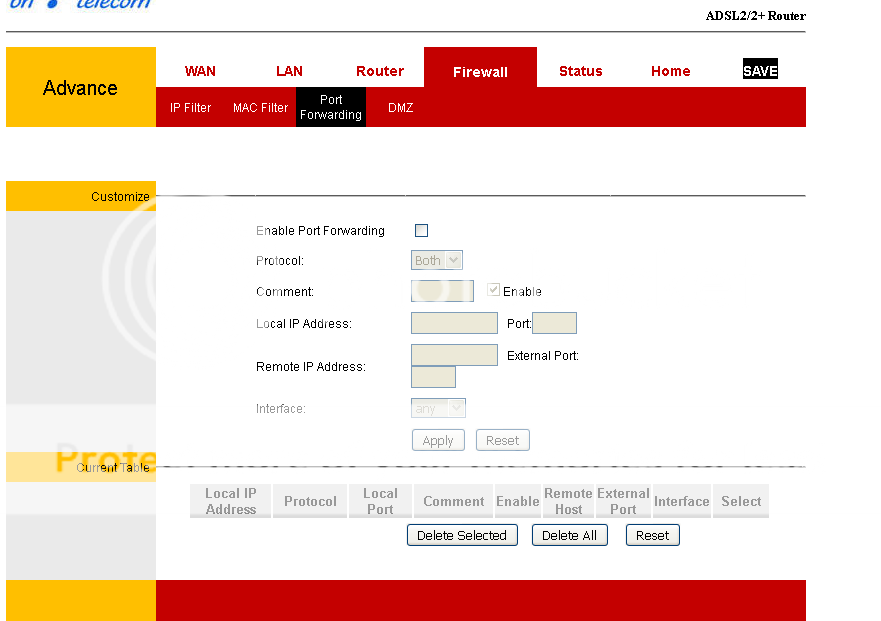Viewport: 881px width, 621px height.
Task: Switch to the Router tab
Action: coord(380,71)
